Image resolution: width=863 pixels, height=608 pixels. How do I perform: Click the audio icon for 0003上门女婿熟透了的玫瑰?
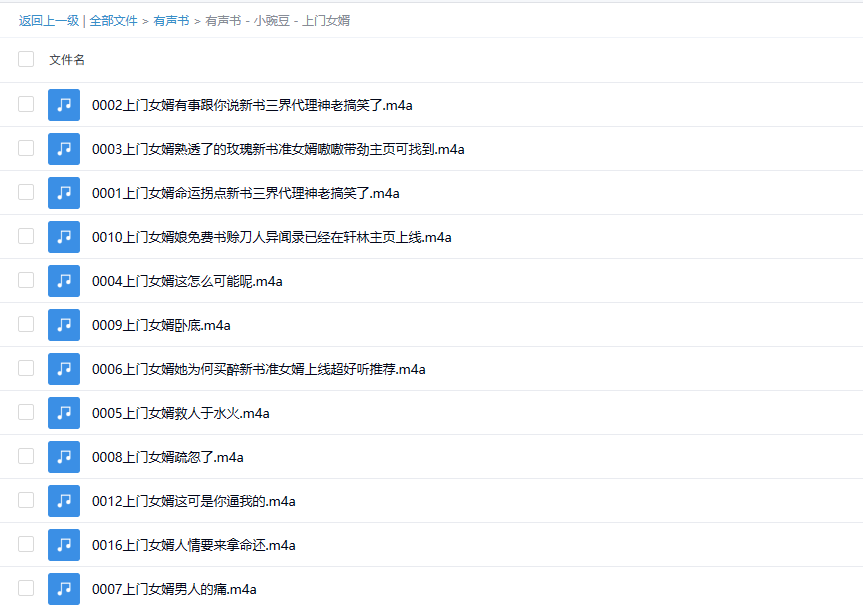click(x=63, y=148)
